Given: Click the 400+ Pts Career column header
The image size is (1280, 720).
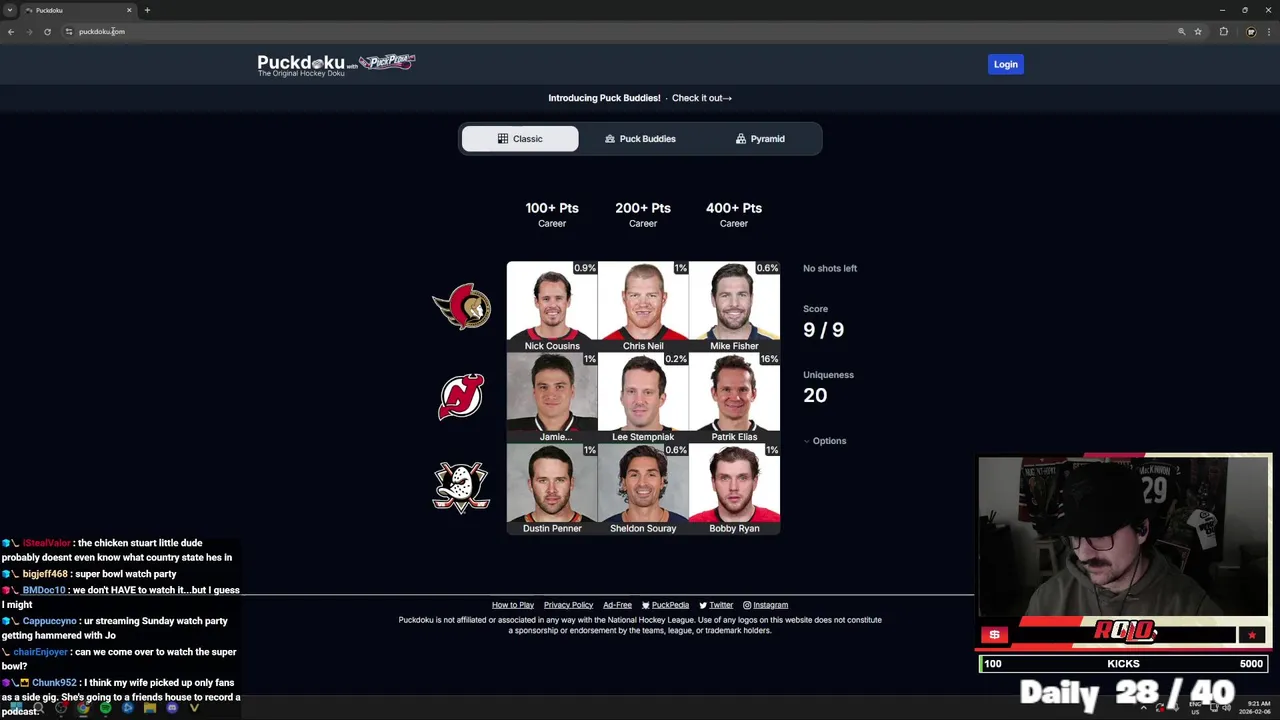Looking at the screenshot, I should pyautogui.click(x=734, y=214).
